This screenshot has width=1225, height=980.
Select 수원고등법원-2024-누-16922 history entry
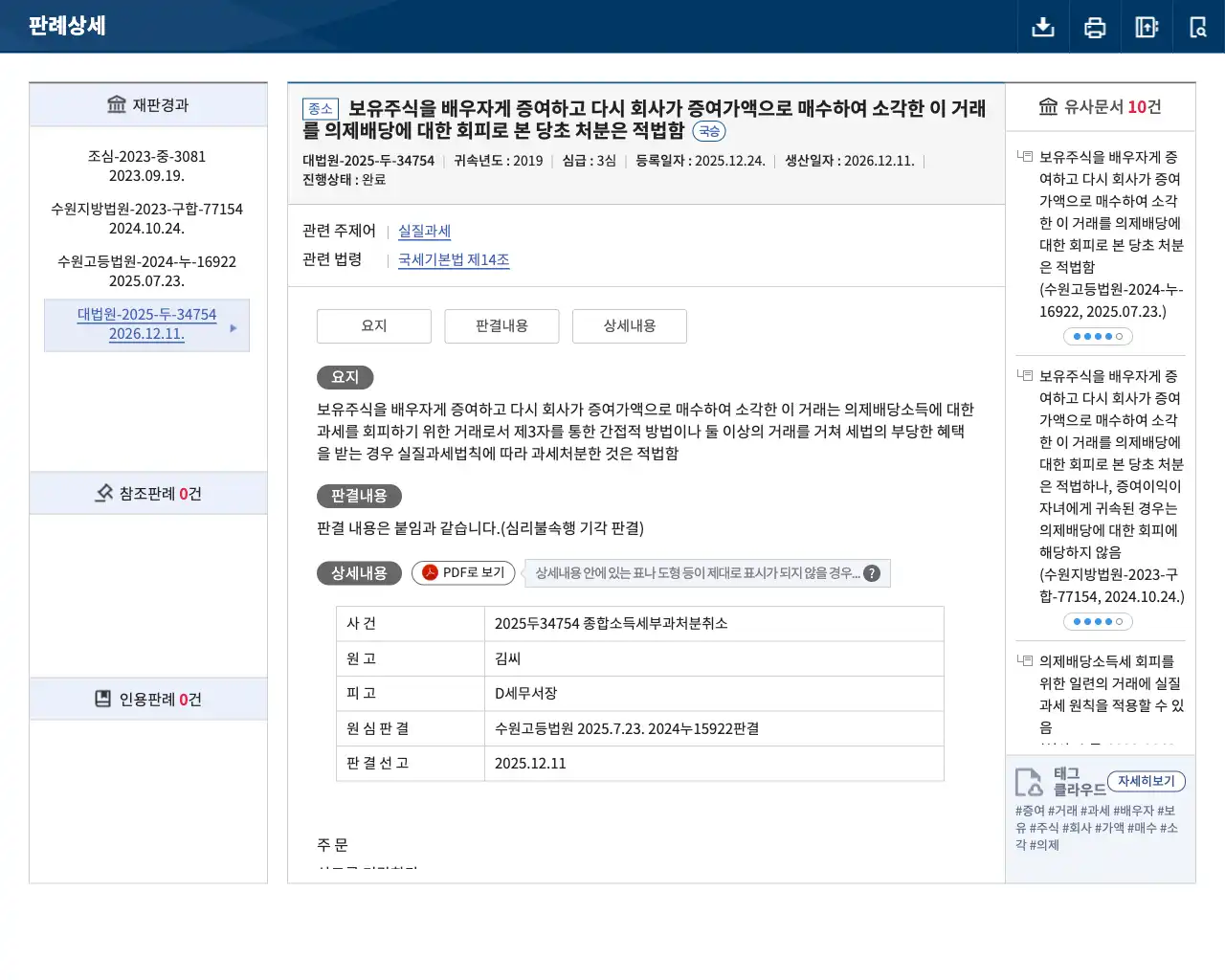pos(146,271)
